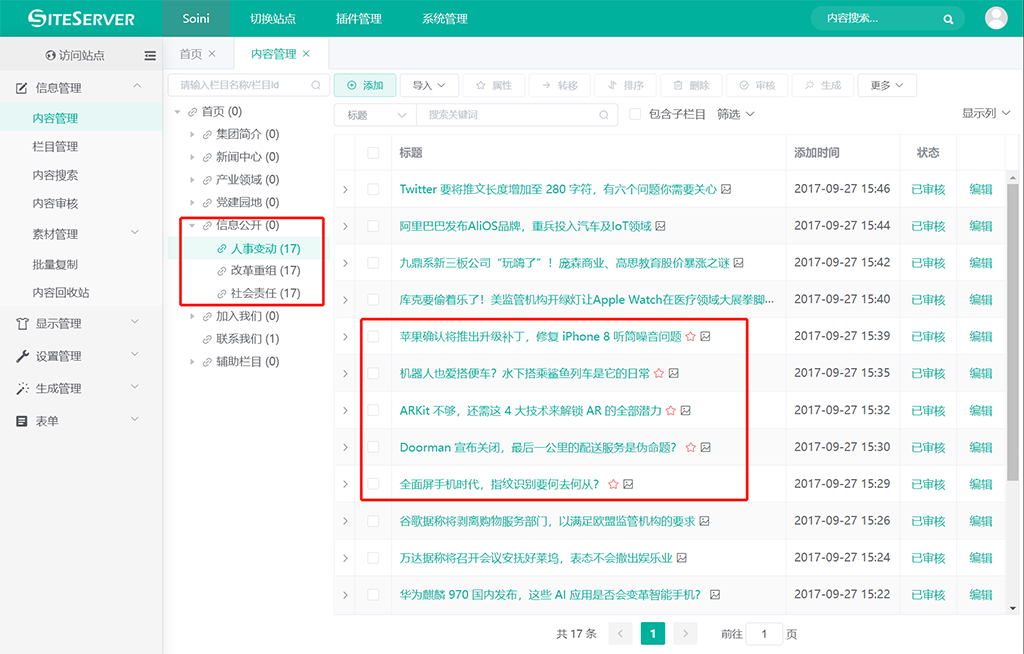Close the 内容管理 tab
1024x654 pixels.
click(x=306, y=54)
